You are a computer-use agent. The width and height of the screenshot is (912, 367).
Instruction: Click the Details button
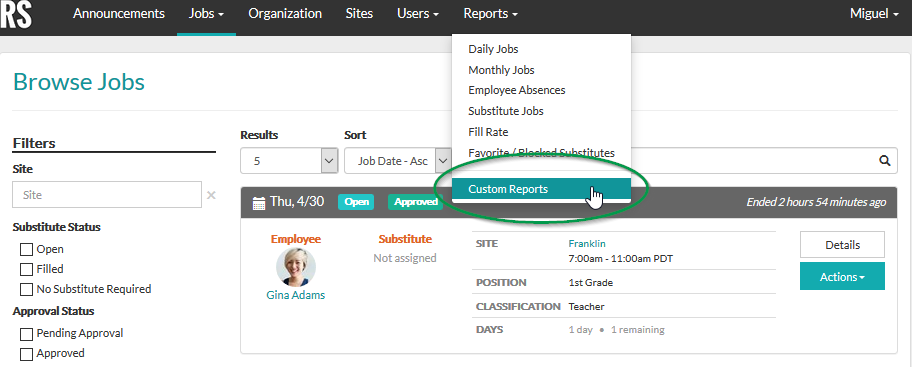click(842, 245)
